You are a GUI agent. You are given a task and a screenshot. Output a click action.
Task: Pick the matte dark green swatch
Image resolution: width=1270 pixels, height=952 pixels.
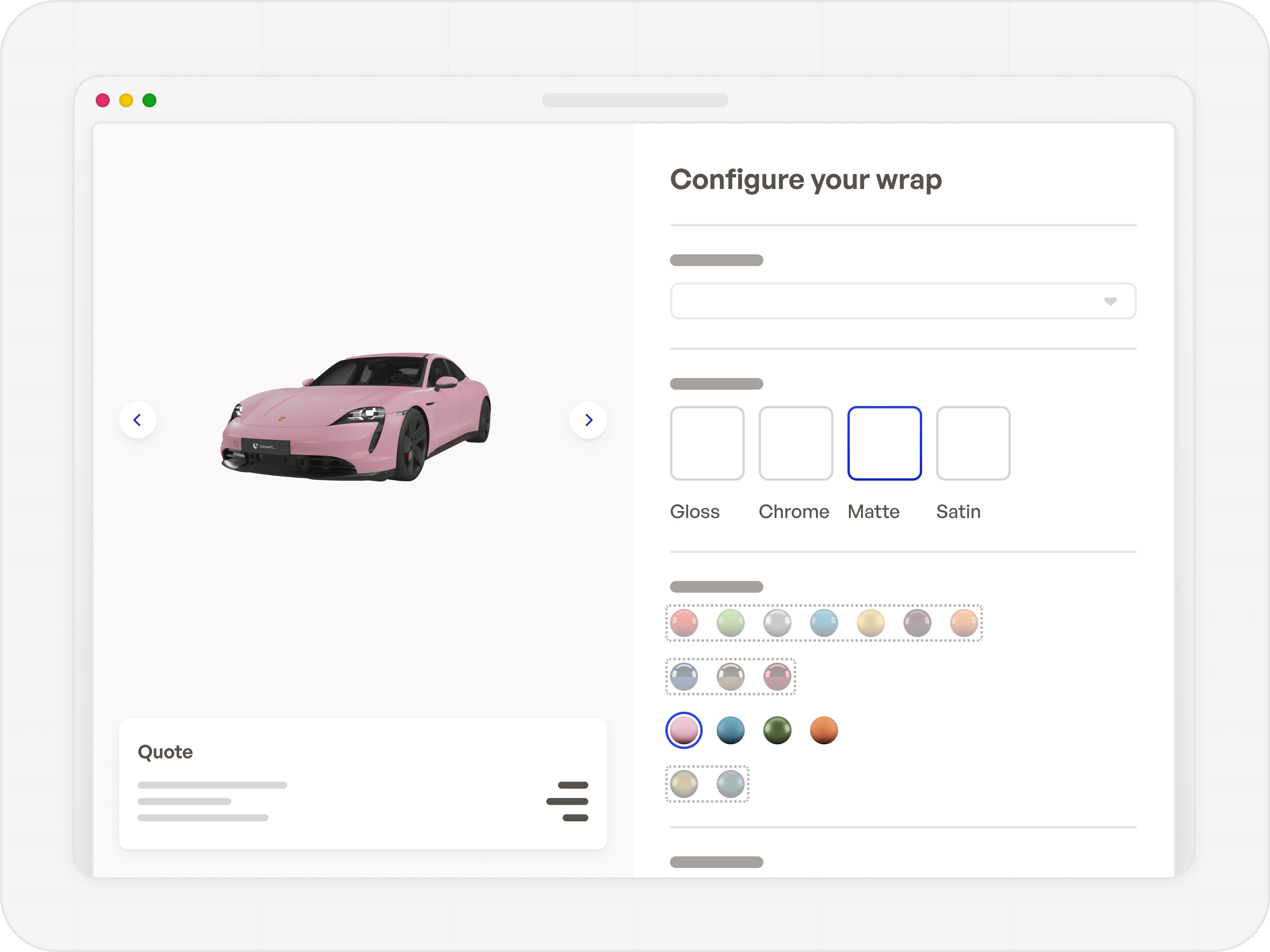[777, 730]
